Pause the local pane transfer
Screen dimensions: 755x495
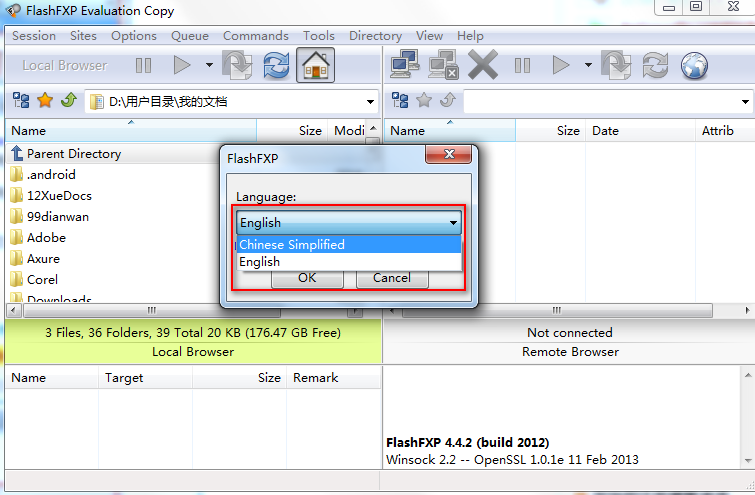(143, 65)
